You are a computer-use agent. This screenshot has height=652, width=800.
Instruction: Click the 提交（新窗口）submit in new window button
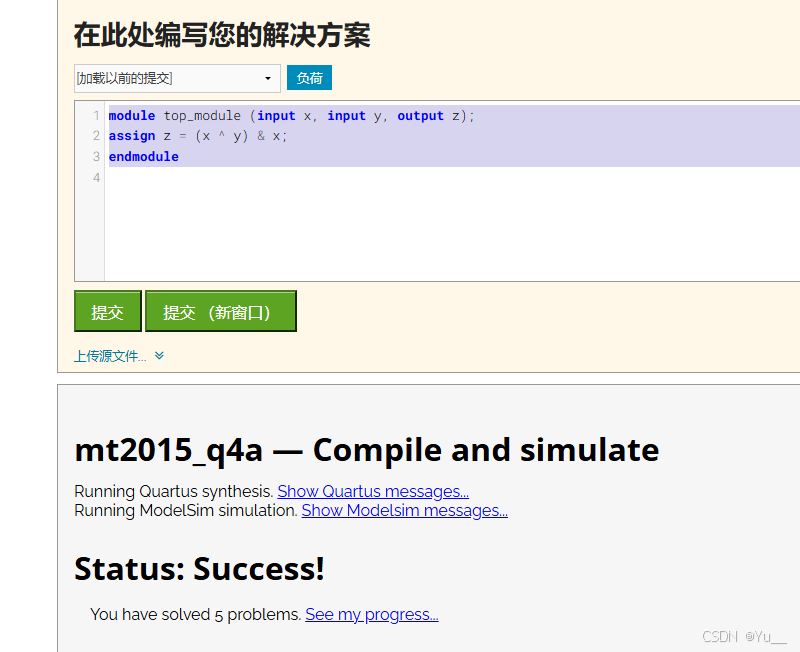pyautogui.click(x=220, y=311)
